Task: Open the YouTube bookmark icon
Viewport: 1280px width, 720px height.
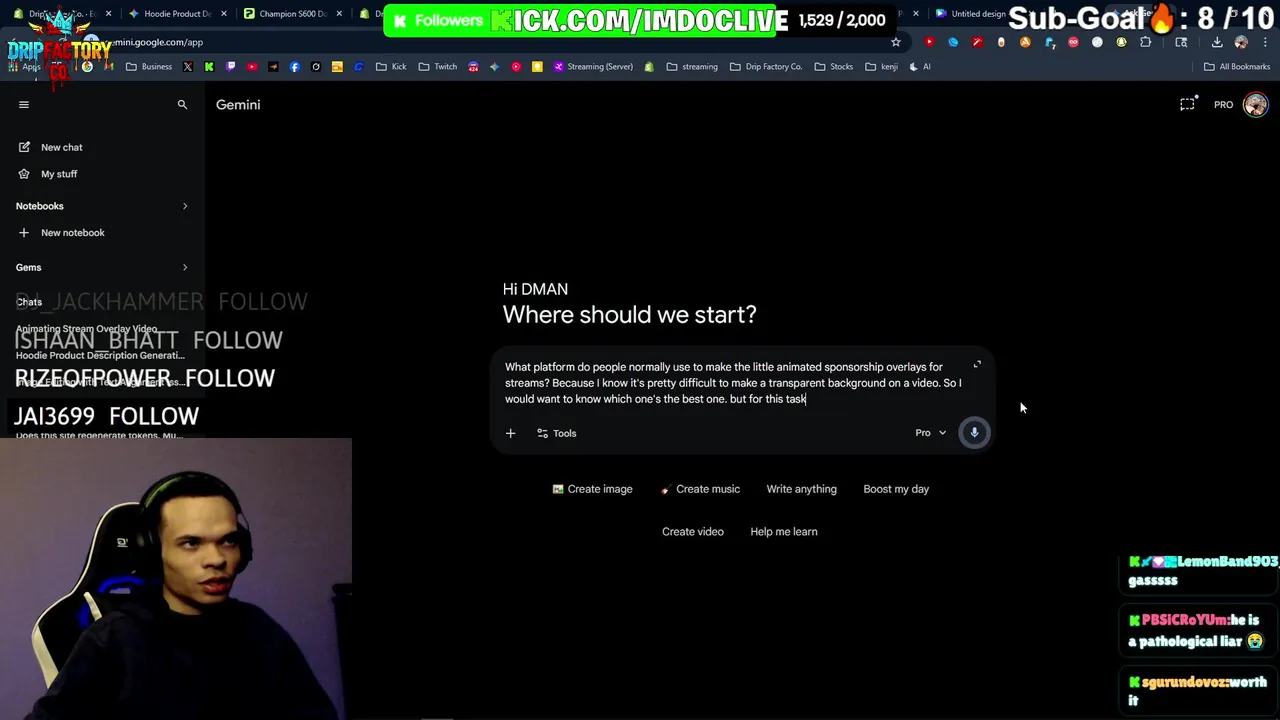Action: point(252,67)
